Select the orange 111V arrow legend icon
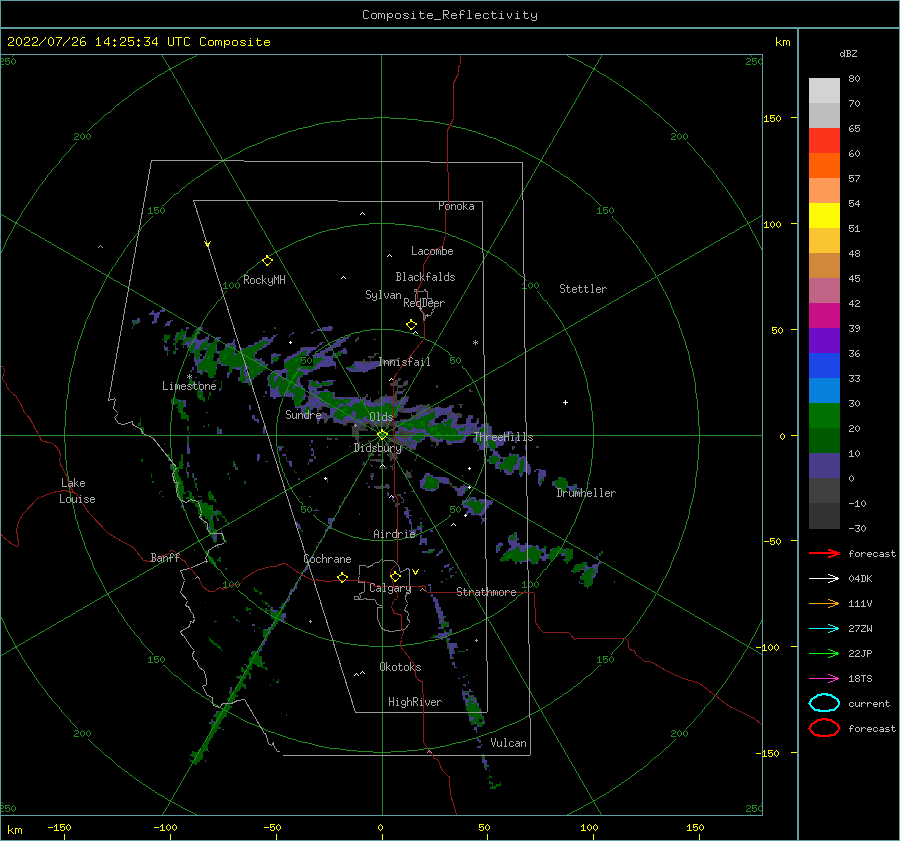The width and height of the screenshot is (900, 841). [824, 603]
